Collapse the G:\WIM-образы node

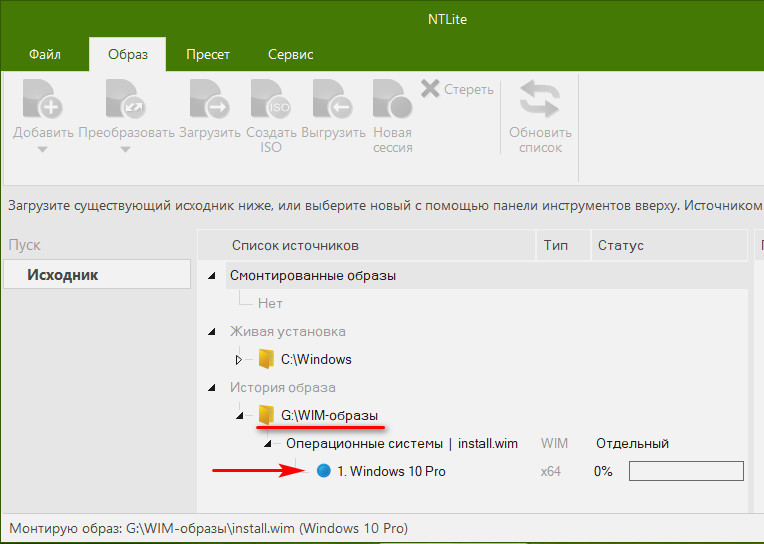click(240, 416)
